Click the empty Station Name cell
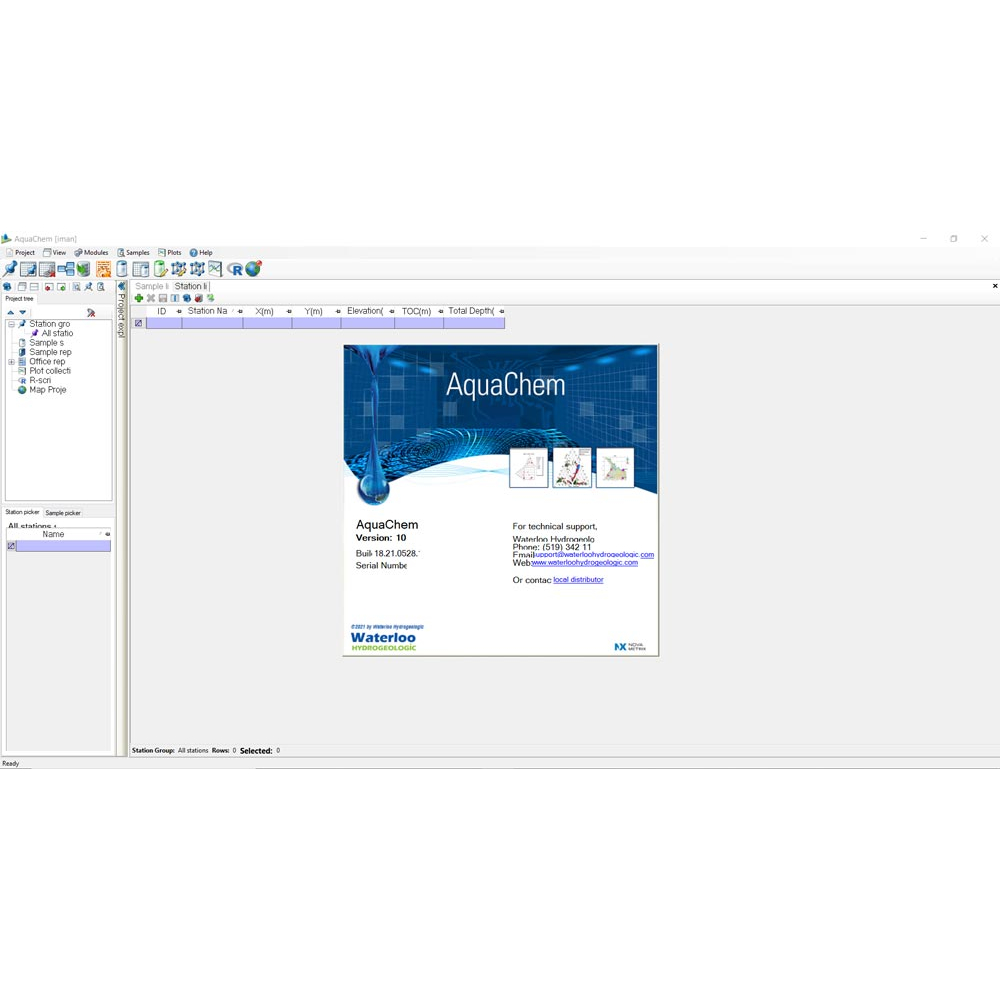1000x1000 pixels. pyautogui.click(x=212, y=323)
